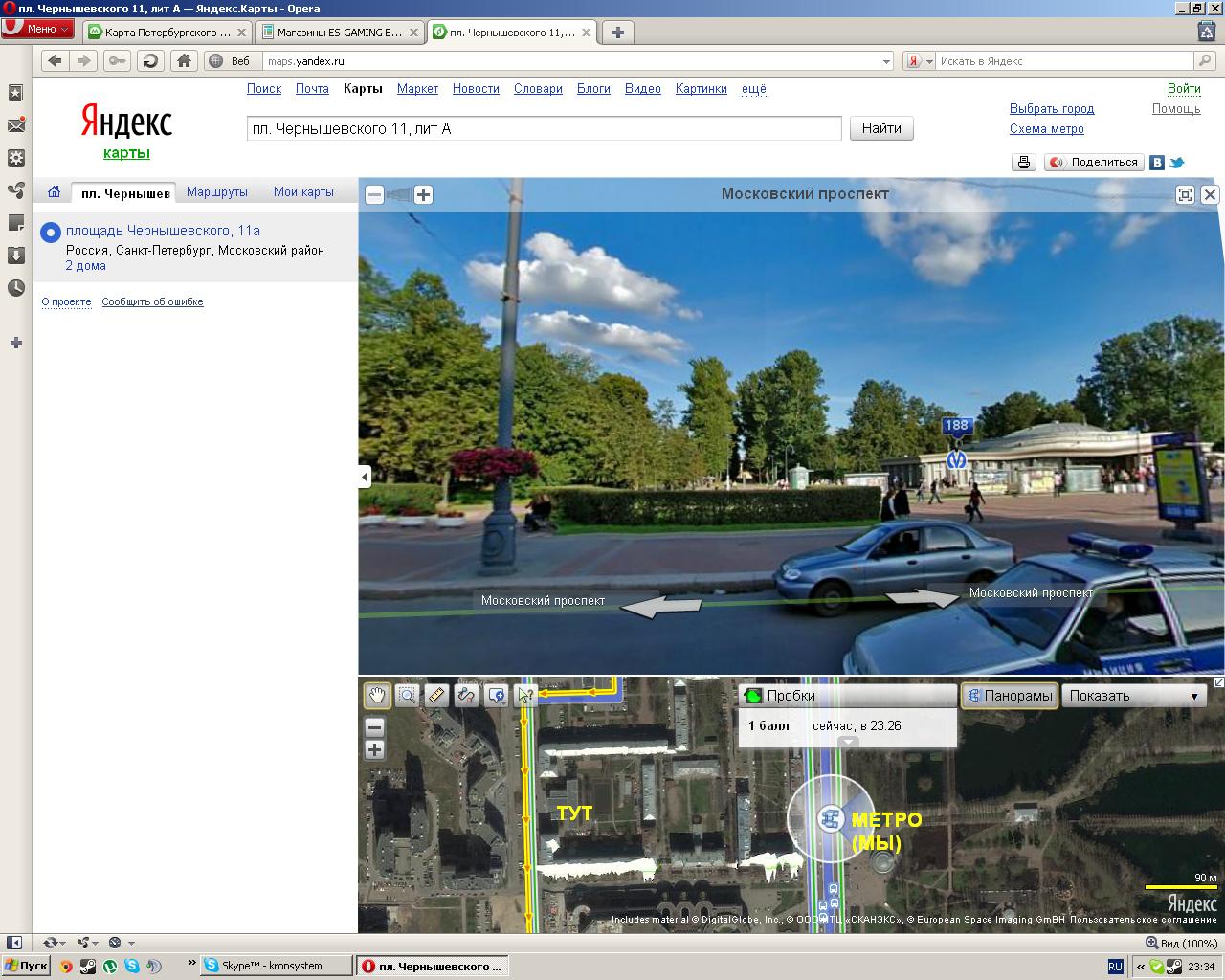1225x980 pixels.
Task: Zoom out the satellite map with minus
Action: pyautogui.click(x=374, y=727)
